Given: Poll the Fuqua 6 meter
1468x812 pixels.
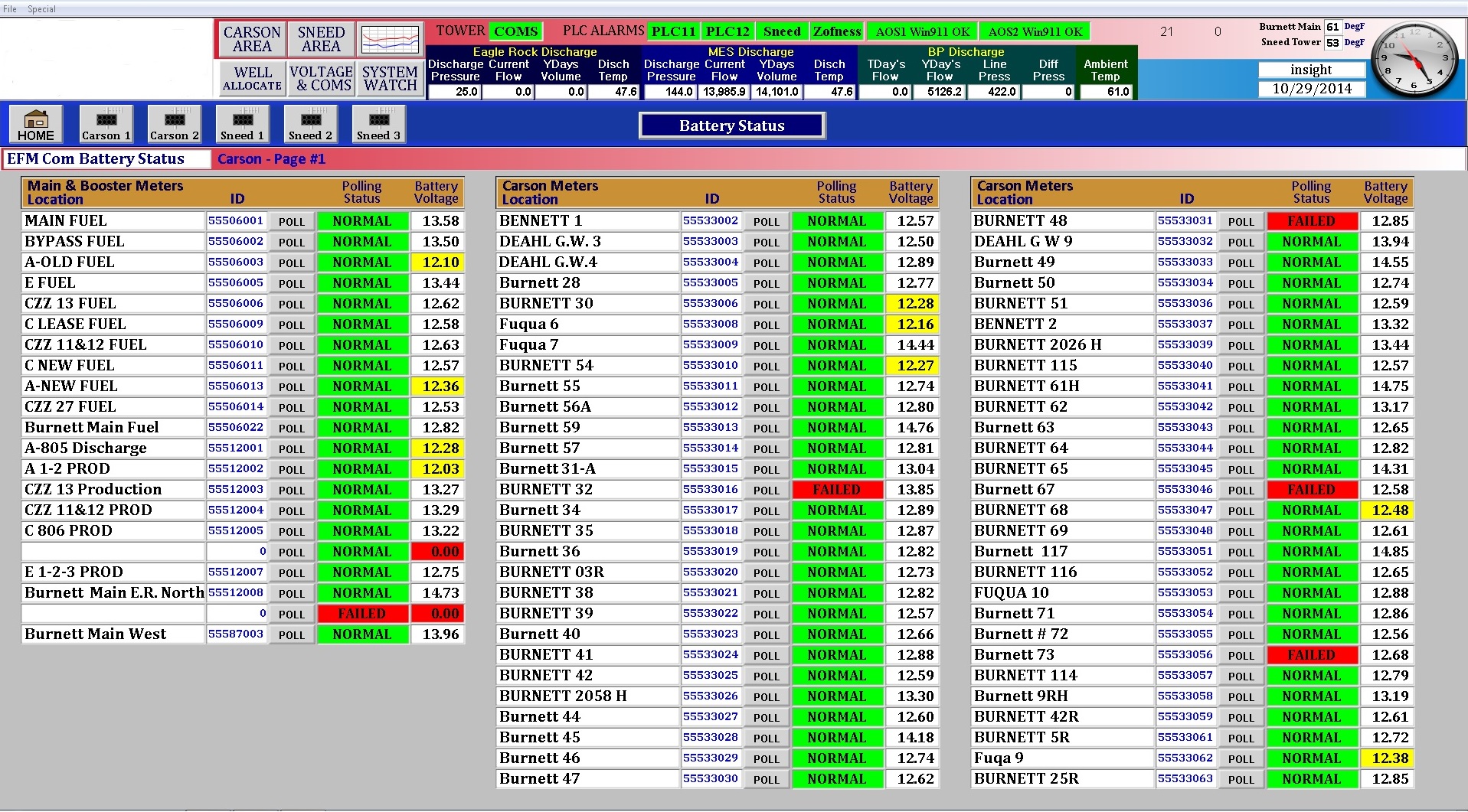Looking at the screenshot, I should [x=766, y=324].
